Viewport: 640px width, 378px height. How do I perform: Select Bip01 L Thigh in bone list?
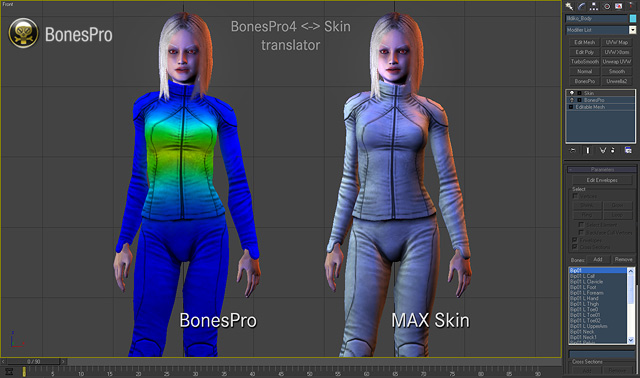click(584, 304)
